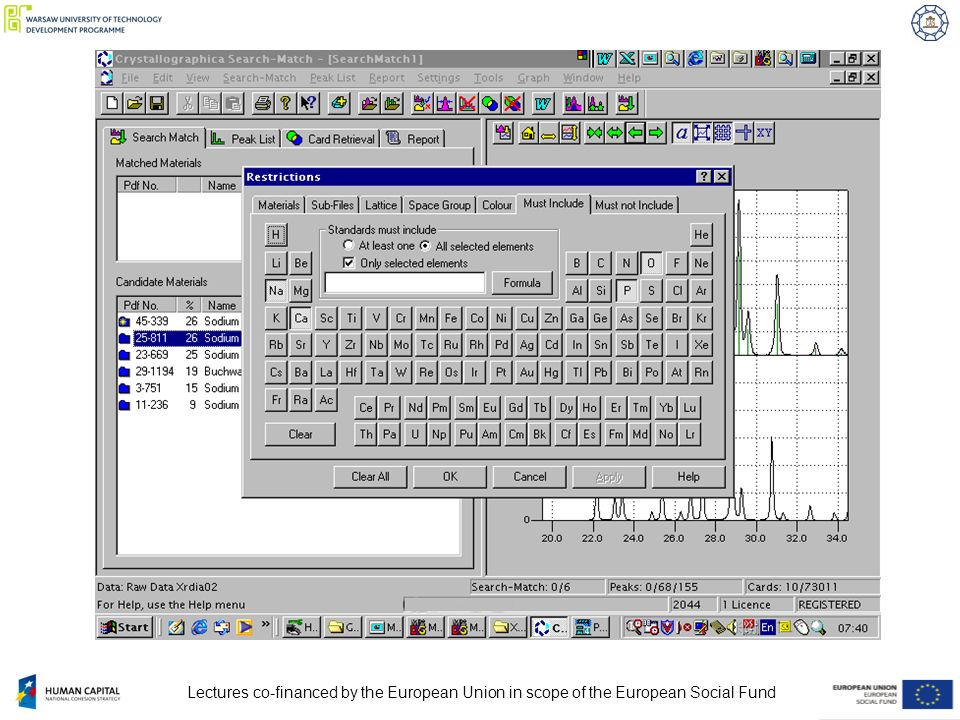960x720 pixels.
Task: Click the Formula button
Action: 522,283
